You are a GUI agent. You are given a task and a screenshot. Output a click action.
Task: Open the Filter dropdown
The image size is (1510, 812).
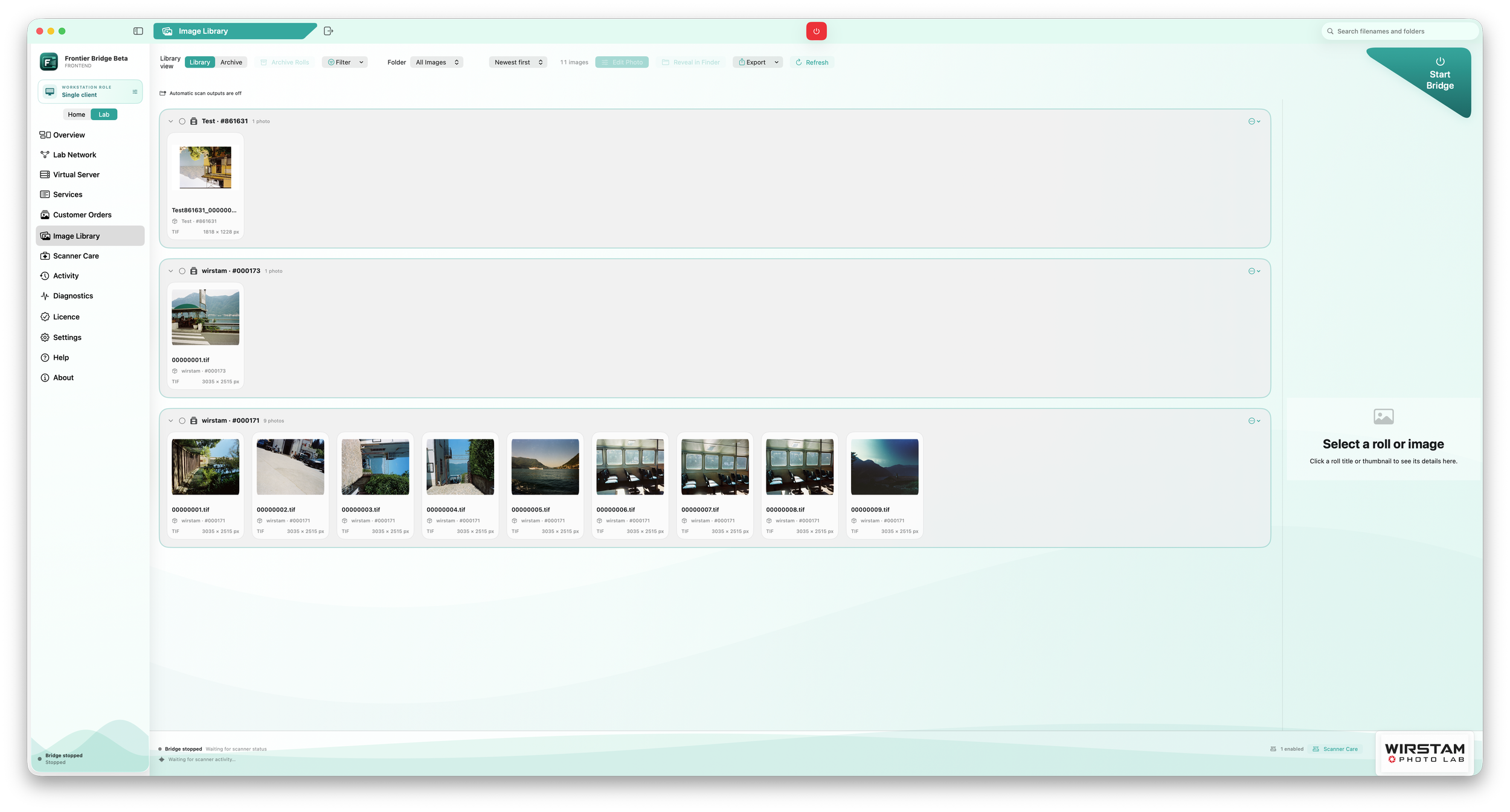(345, 62)
